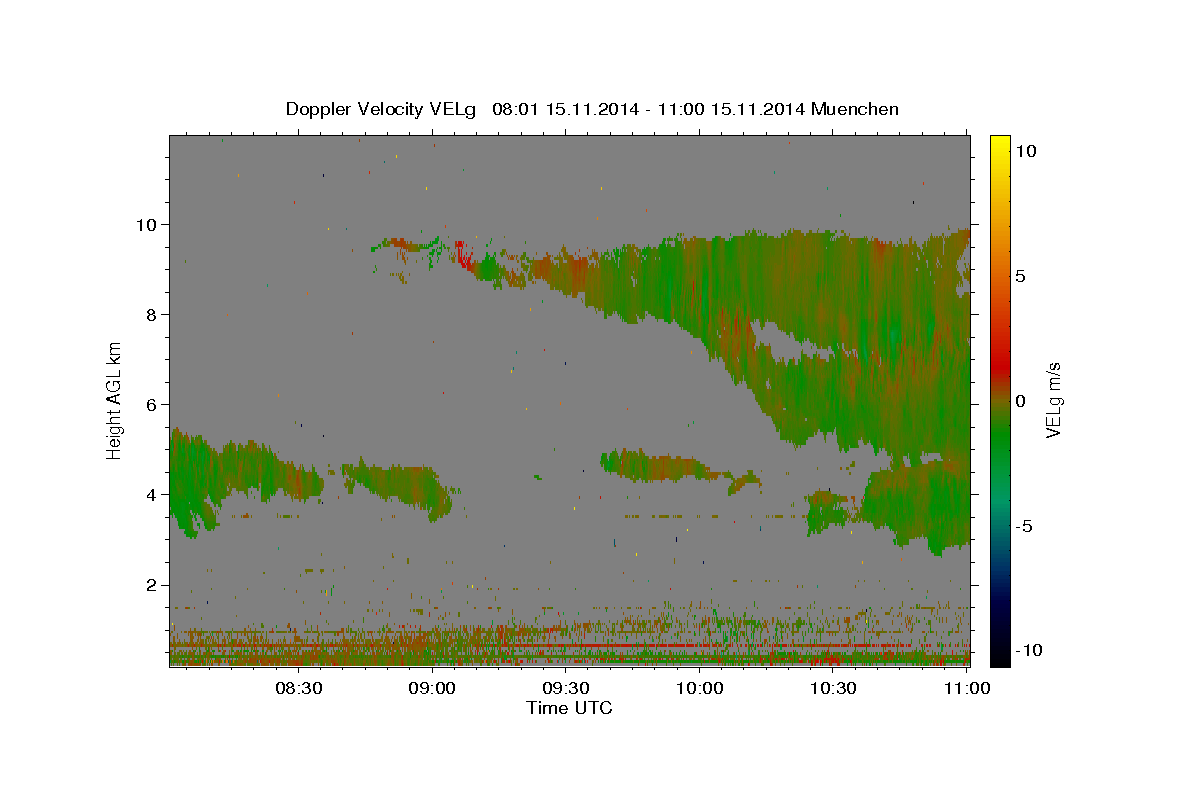The height and width of the screenshot is (800, 1200).
Task: Click the colorbar value 10 label
Action: coord(1025,150)
